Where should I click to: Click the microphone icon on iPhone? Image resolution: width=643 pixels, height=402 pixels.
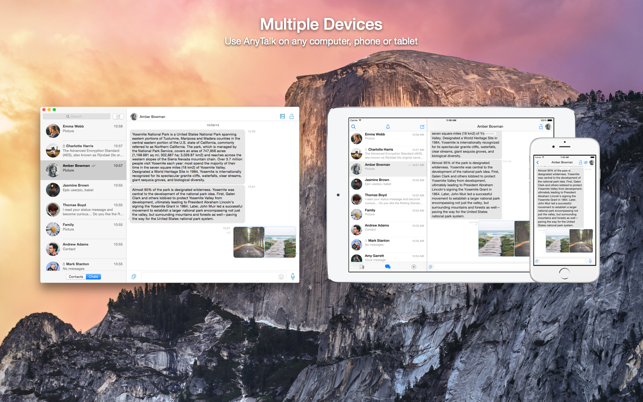tap(591, 261)
